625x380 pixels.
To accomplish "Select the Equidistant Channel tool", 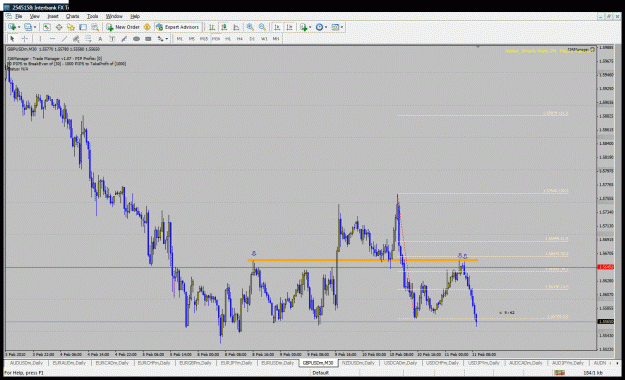I will pyautogui.click(x=76, y=39).
